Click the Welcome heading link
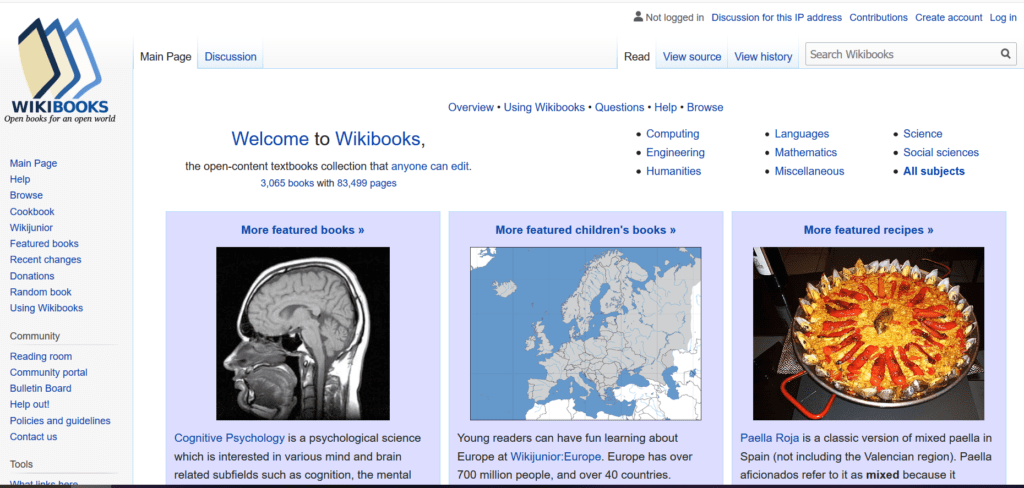The width and height of the screenshot is (1024, 488). [270, 138]
